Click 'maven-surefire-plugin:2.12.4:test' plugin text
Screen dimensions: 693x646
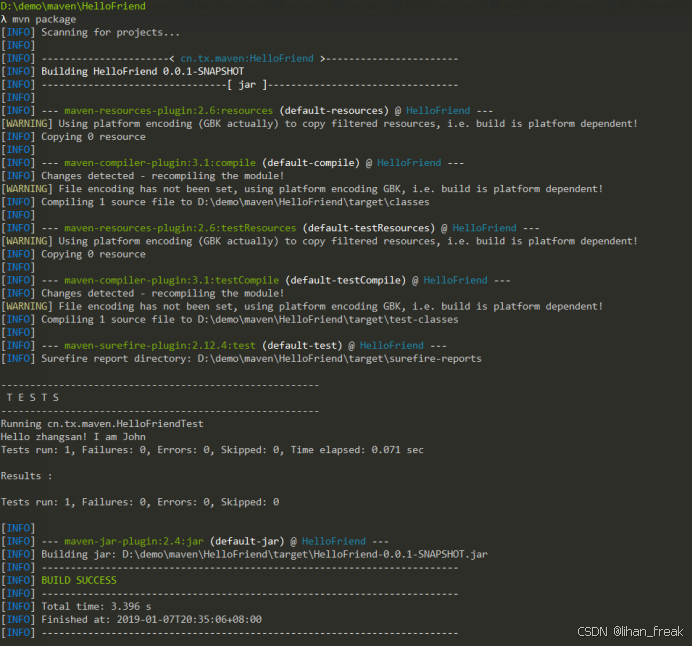(160, 346)
